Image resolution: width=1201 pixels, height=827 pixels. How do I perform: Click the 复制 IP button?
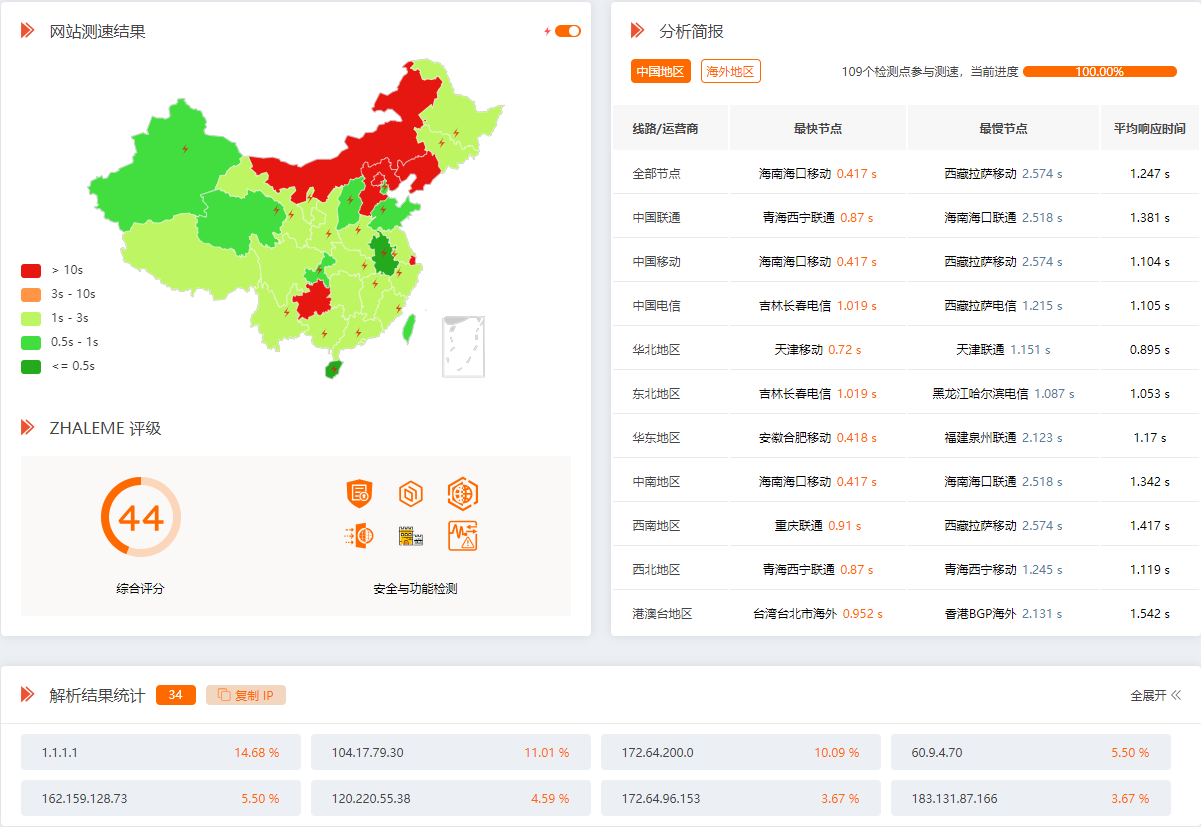(246, 695)
